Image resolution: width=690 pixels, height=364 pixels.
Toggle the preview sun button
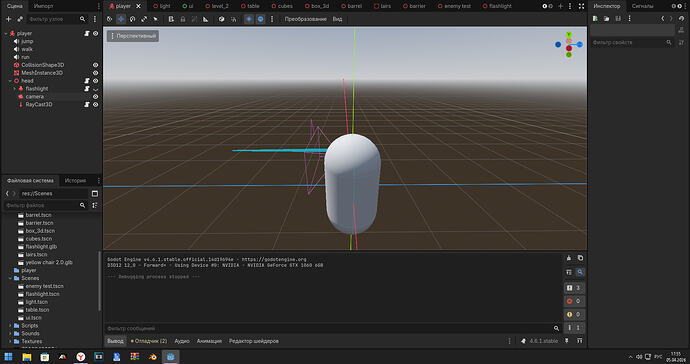[x=249, y=19]
